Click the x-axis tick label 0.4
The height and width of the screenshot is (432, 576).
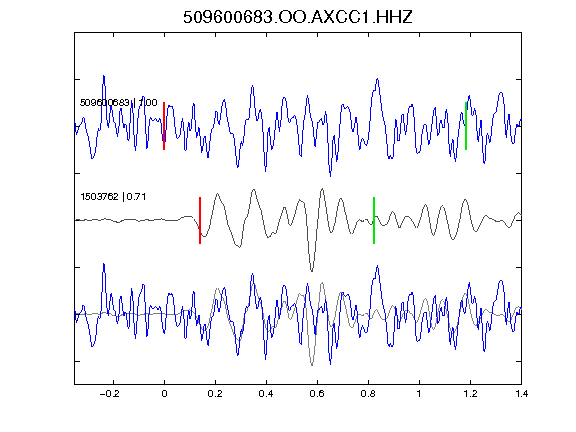(x=266, y=394)
